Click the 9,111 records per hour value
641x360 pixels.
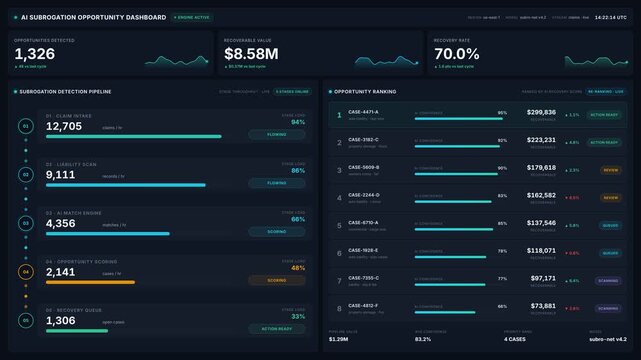[x=61, y=175]
